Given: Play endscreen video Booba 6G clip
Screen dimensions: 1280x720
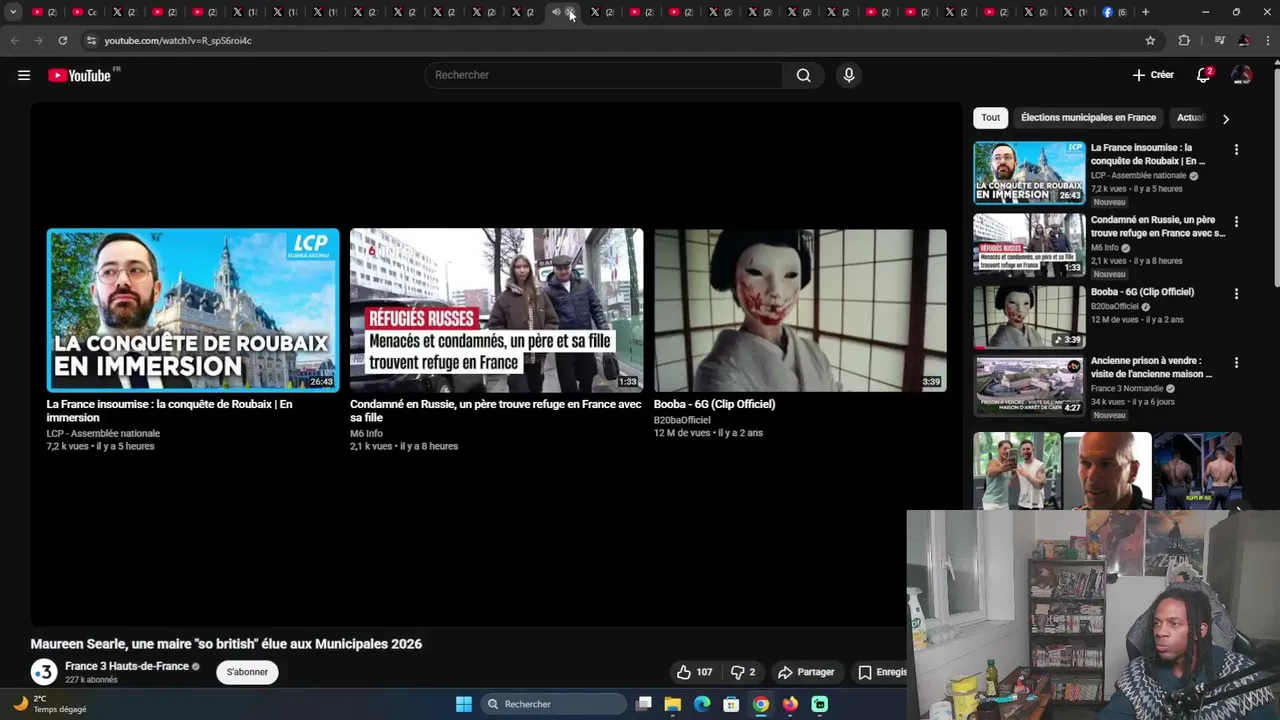Looking at the screenshot, I should click(800, 310).
